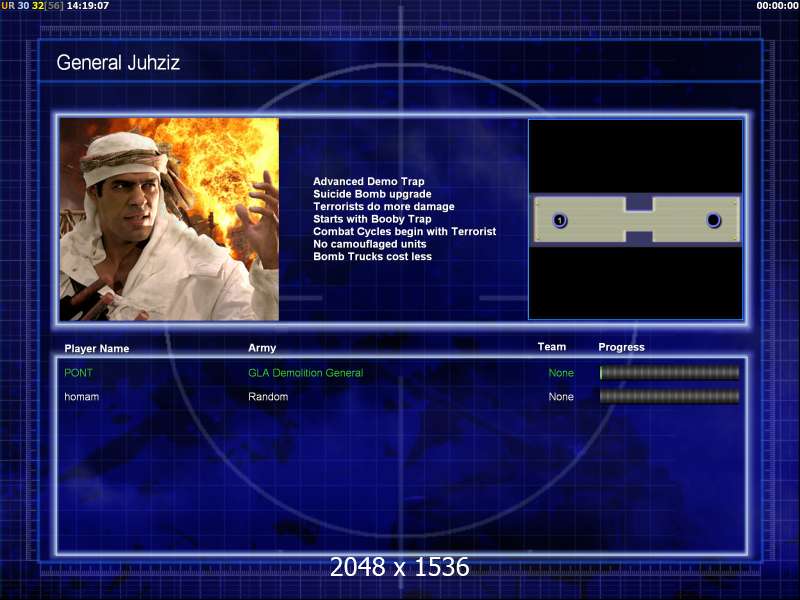Image resolution: width=800 pixels, height=600 pixels.
Task: Click player start position 1 on minimap
Action: click(x=560, y=220)
